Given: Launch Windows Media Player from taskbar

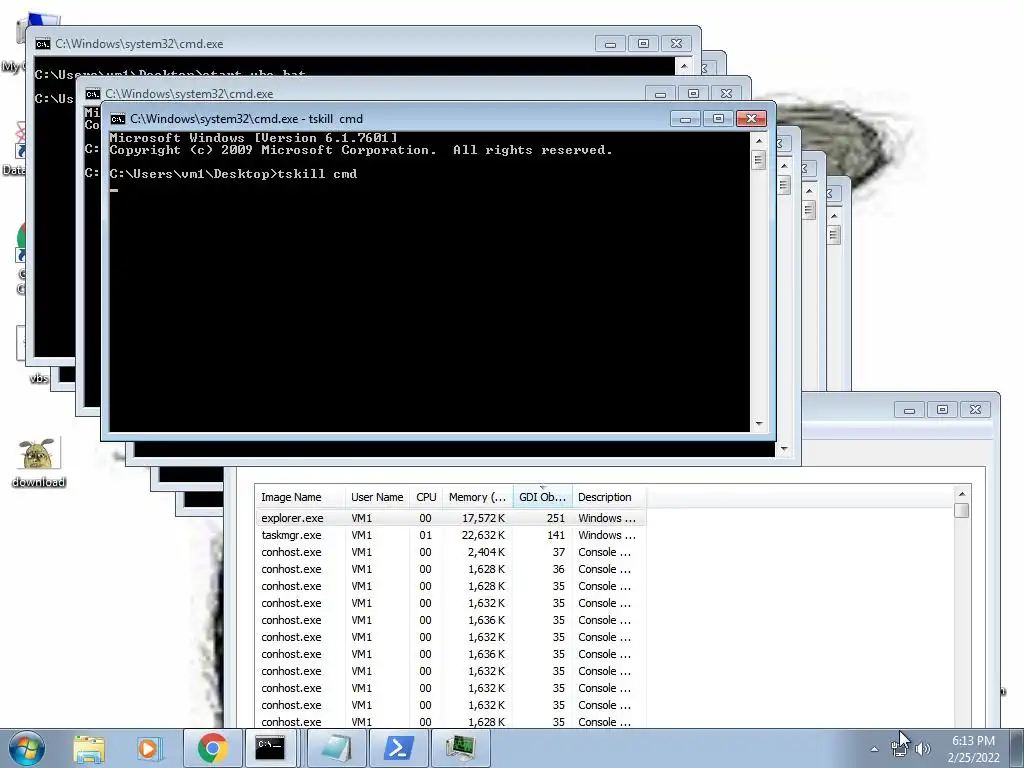Looking at the screenshot, I should (x=150, y=748).
